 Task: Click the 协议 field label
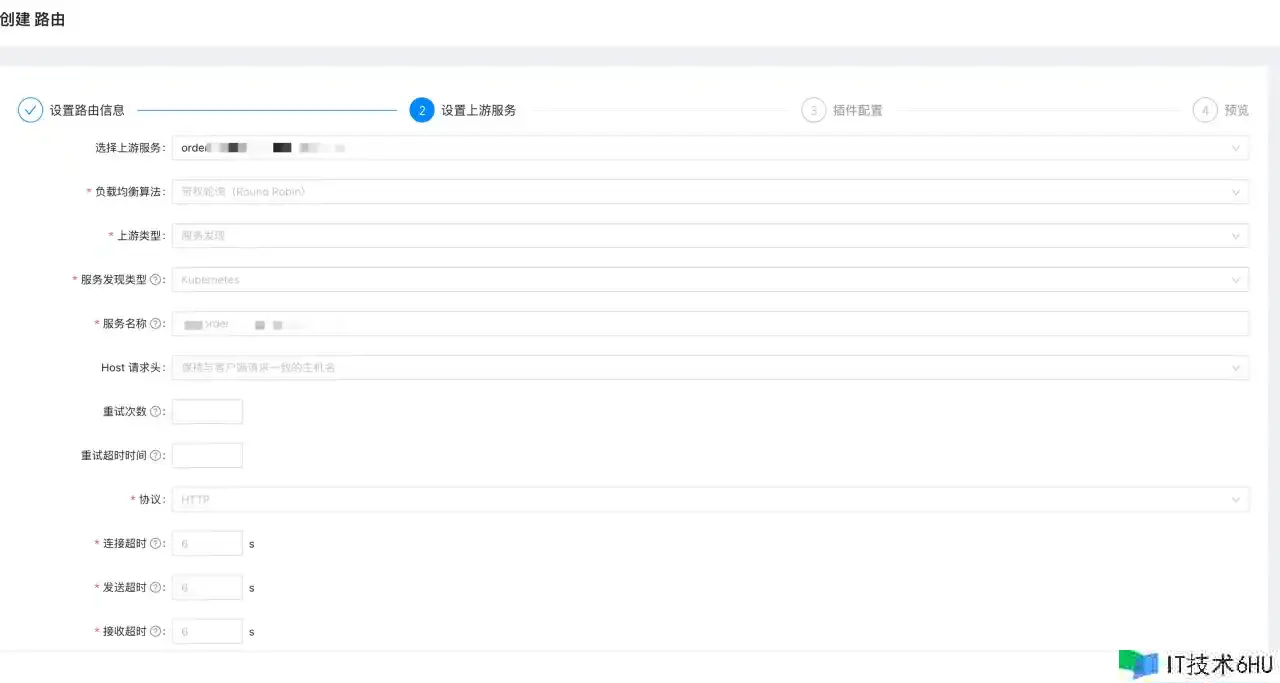click(151, 500)
